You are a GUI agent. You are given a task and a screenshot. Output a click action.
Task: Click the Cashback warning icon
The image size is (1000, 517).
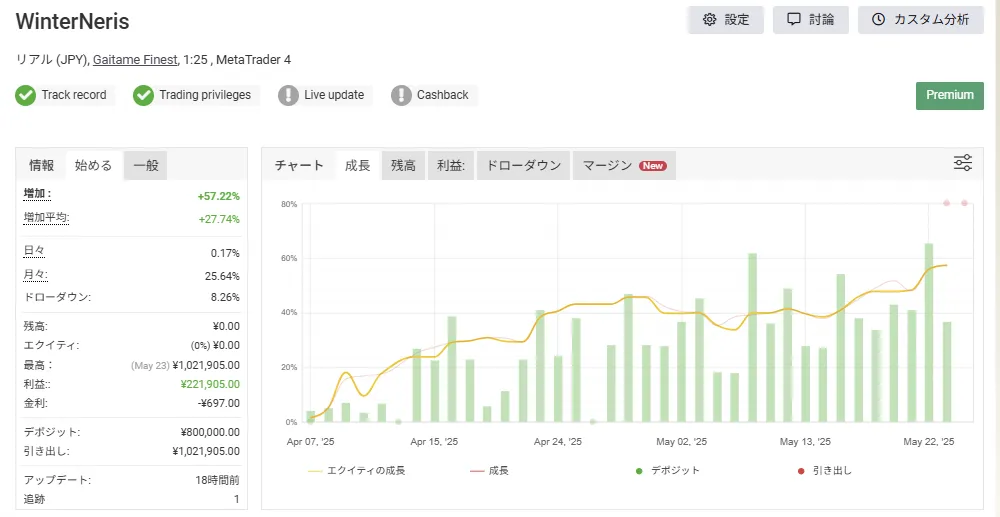coord(401,95)
